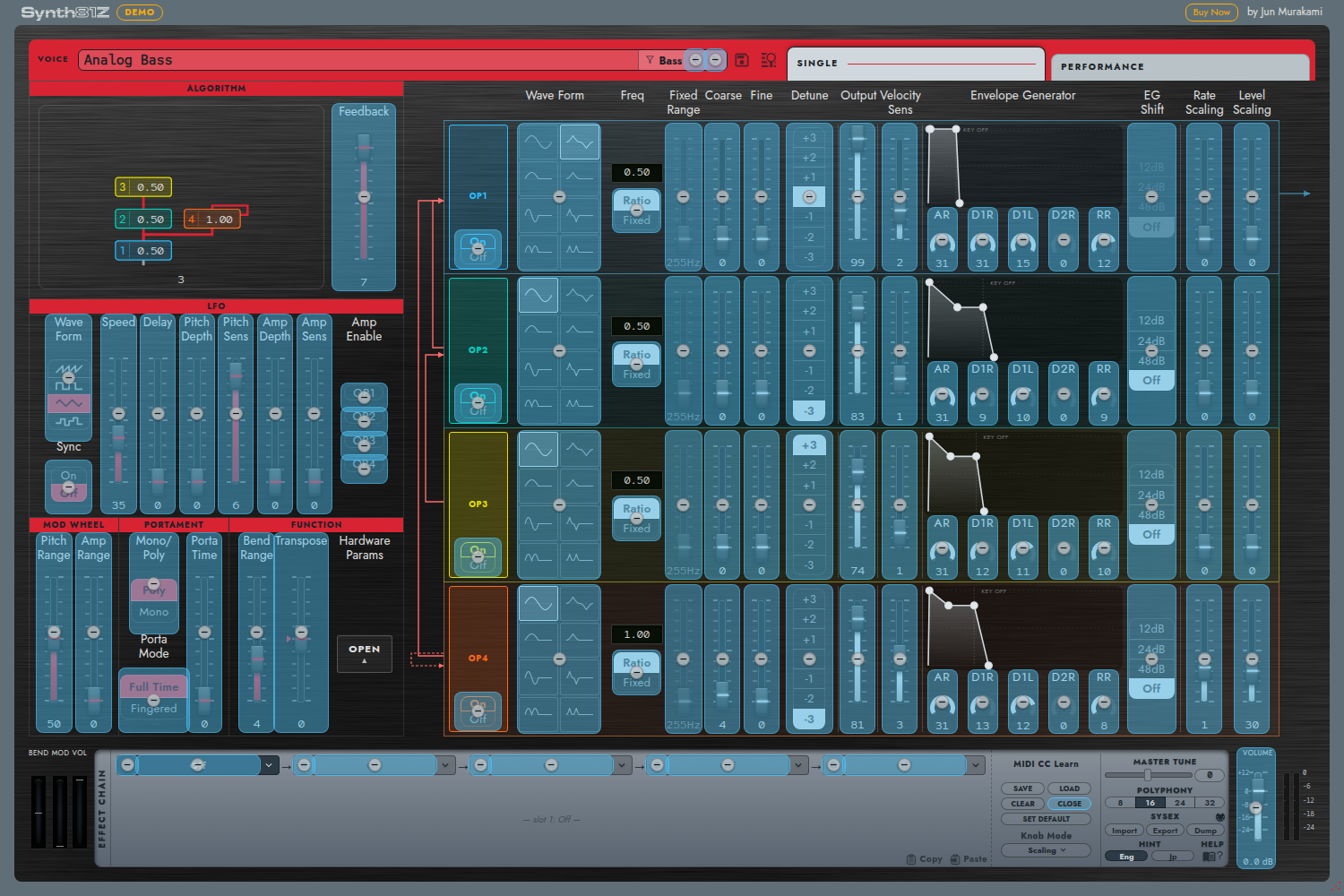Select Jp hint language

[1173, 857]
